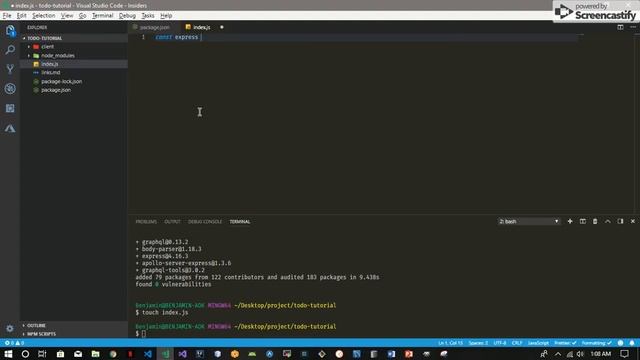
Task: Open the Mail app on the taskbar
Action: [78, 354]
